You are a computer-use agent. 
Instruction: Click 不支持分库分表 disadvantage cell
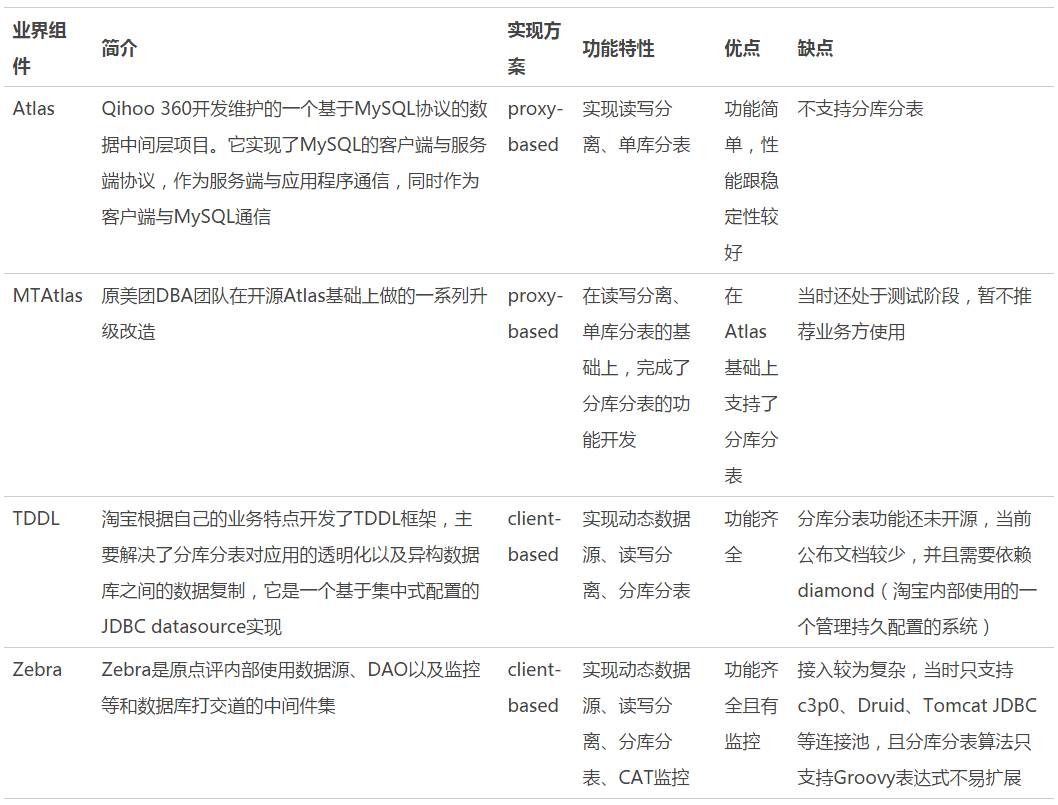coord(860,109)
